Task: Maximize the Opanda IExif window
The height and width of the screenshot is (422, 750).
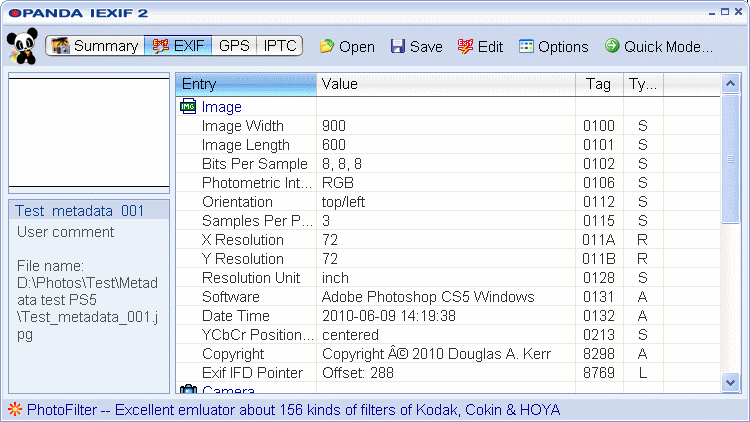Action: [725, 12]
